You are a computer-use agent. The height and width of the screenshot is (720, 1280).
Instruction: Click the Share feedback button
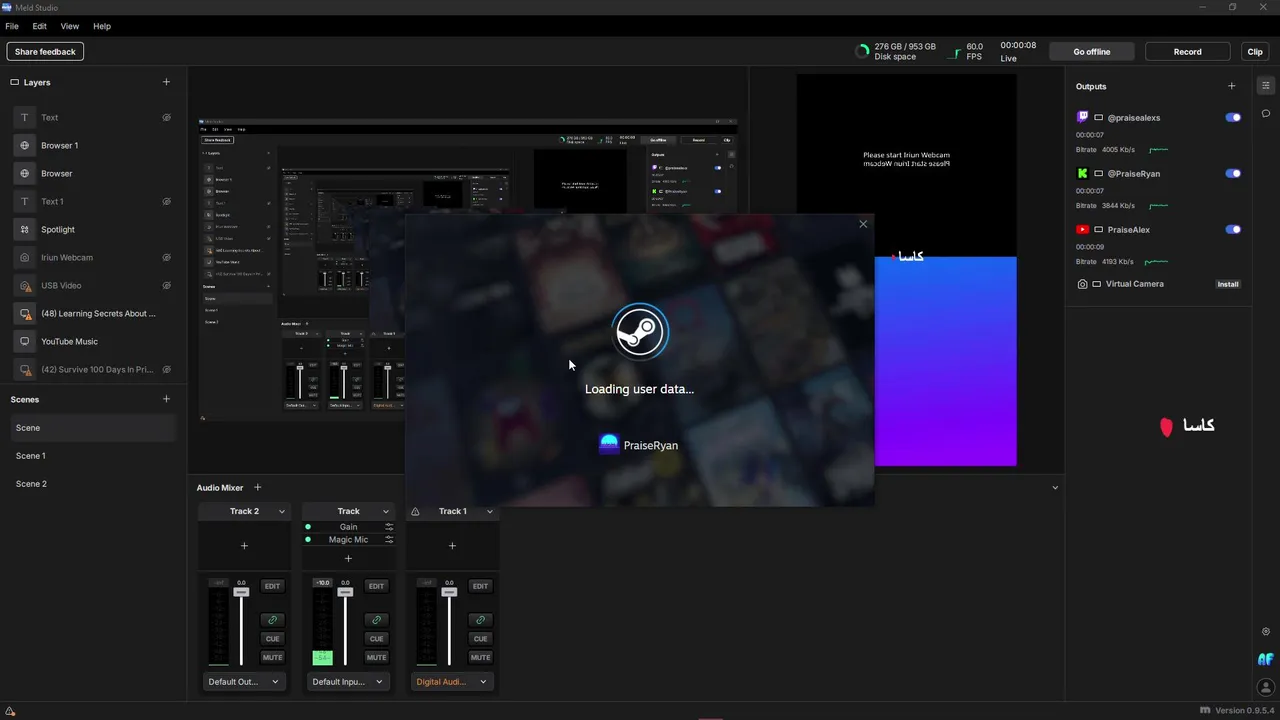pyautogui.click(x=45, y=52)
